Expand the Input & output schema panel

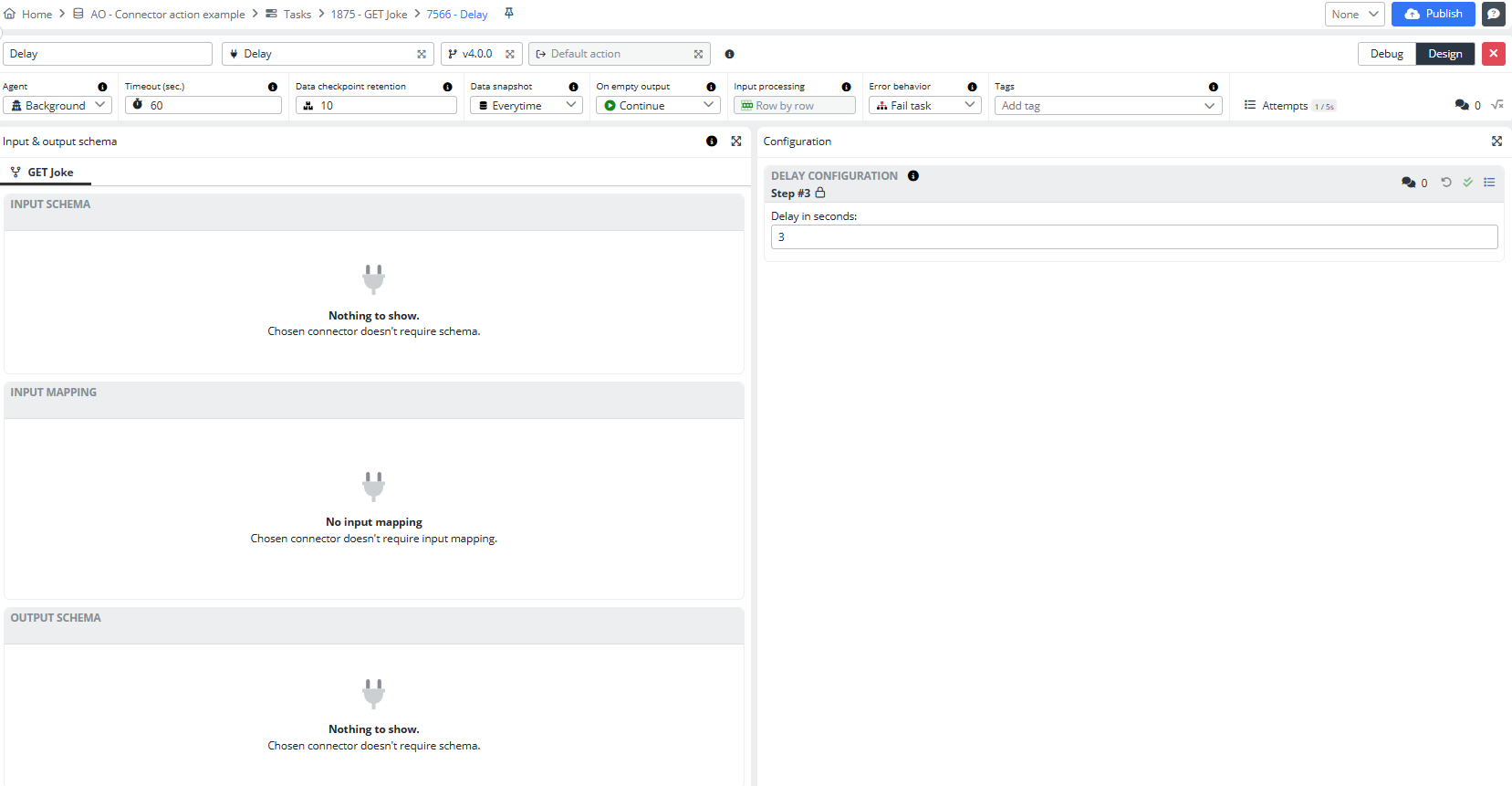click(736, 141)
